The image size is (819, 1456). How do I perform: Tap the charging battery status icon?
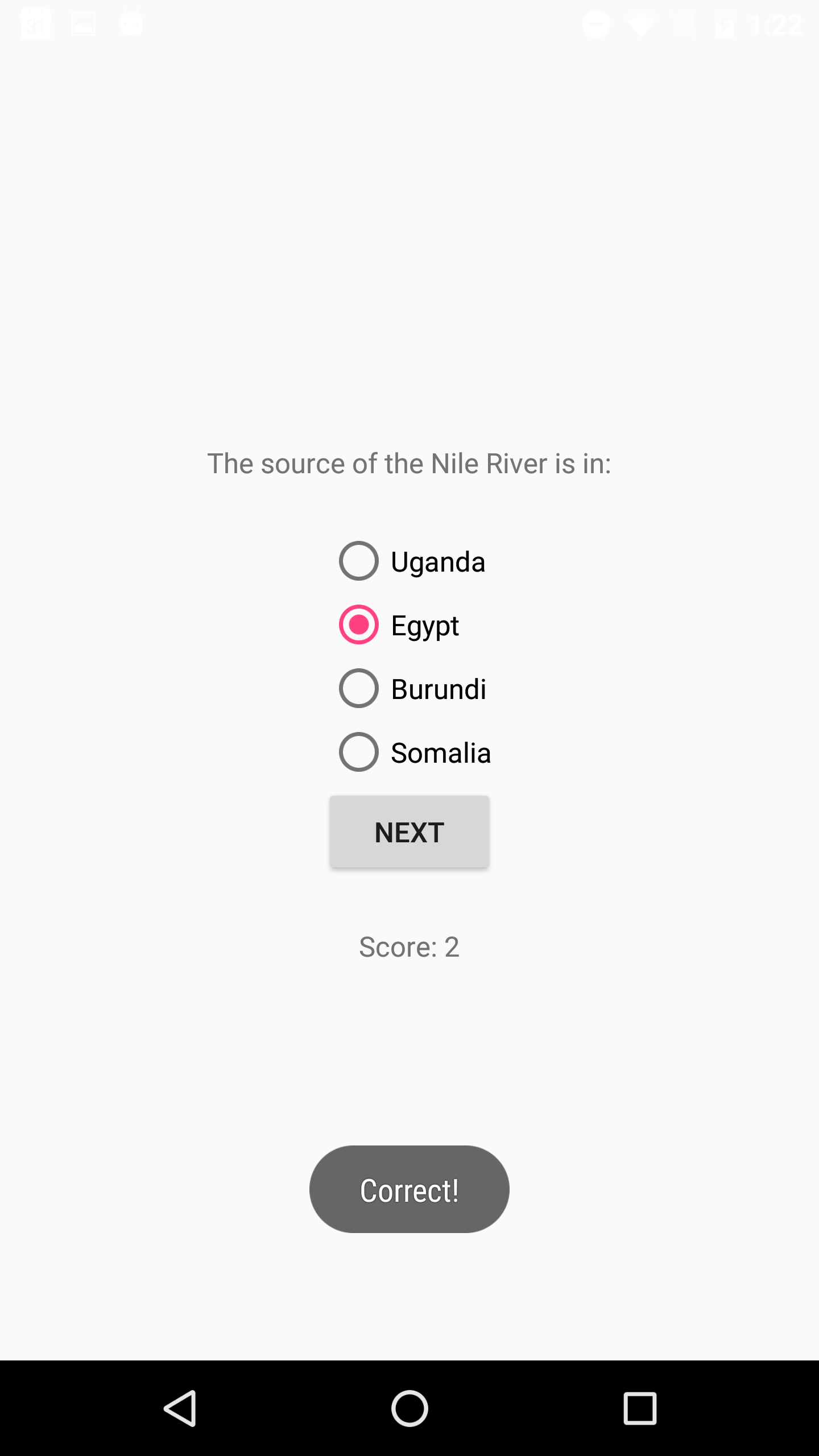(x=724, y=24)
